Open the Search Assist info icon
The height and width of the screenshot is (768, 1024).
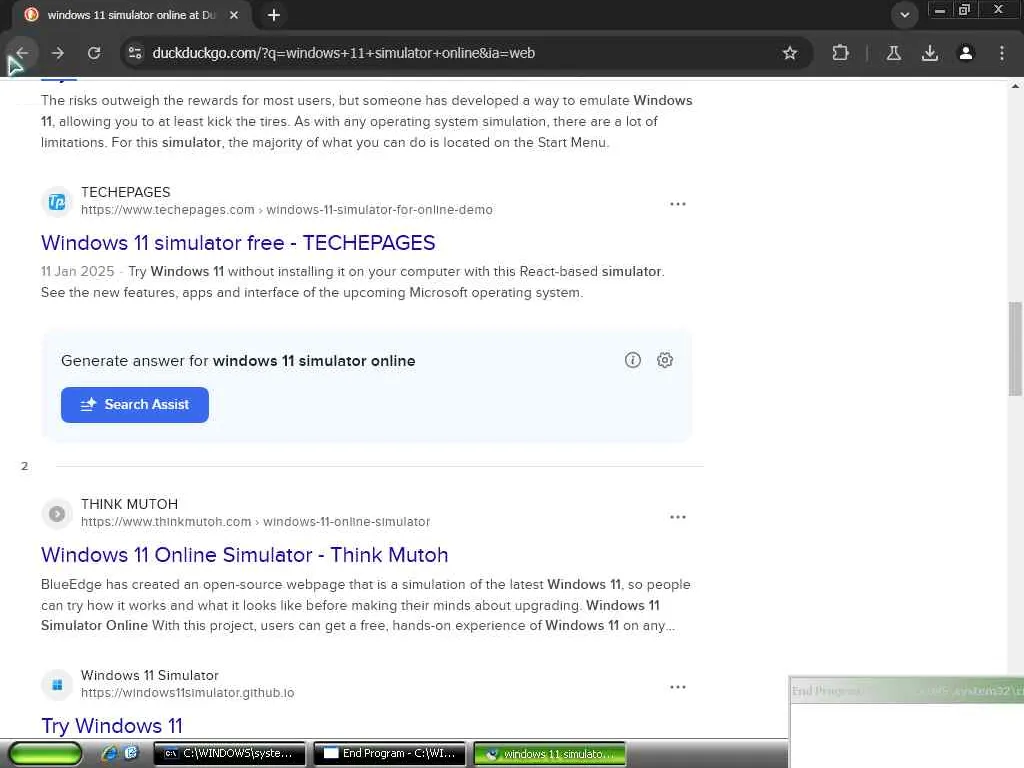[632, 360]
